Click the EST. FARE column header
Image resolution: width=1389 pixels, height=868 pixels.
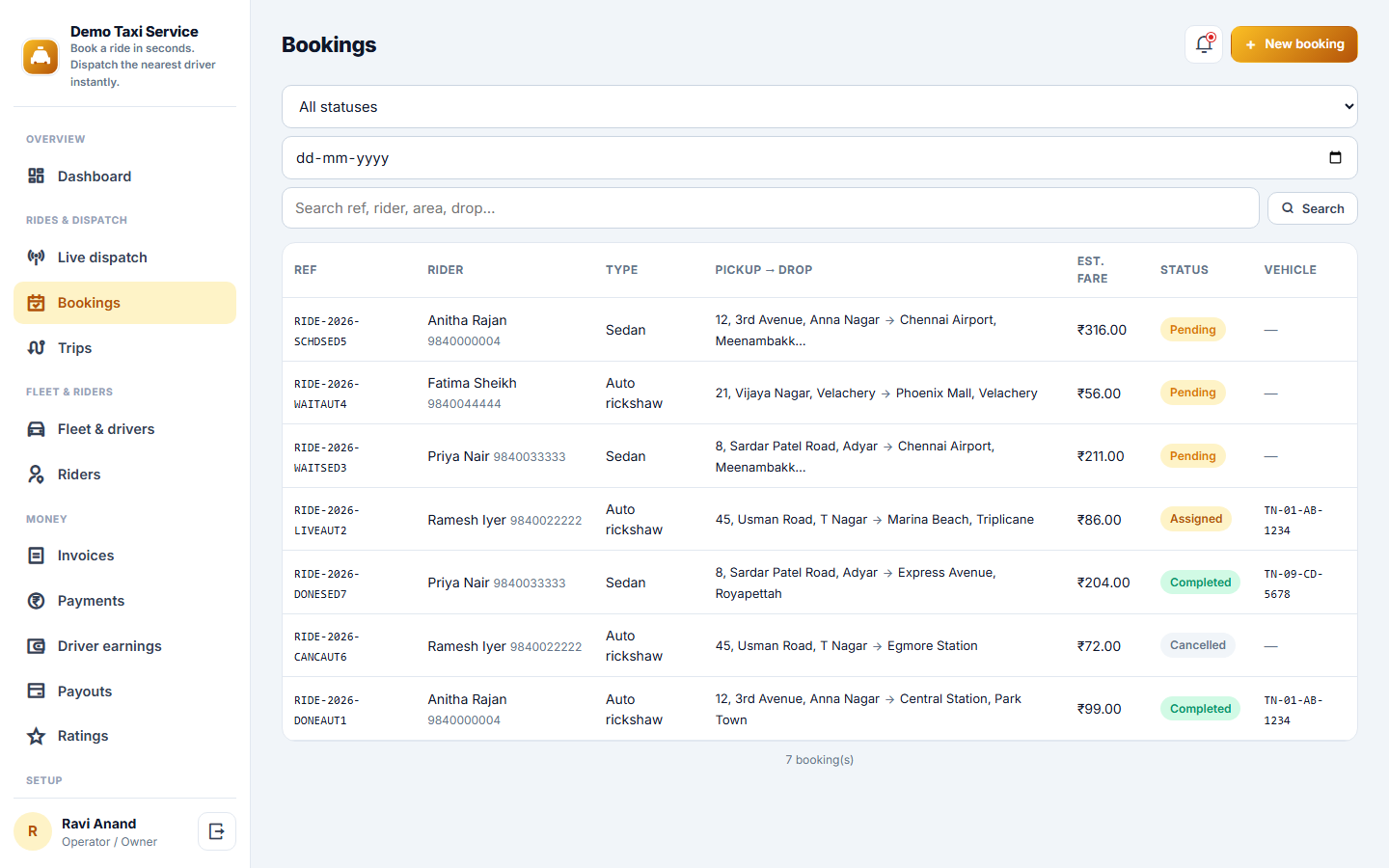(1093, 270)
